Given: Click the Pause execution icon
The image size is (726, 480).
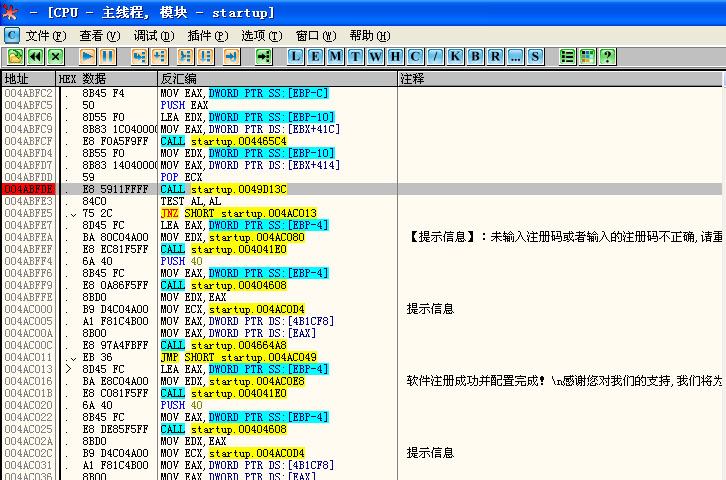Looking at the screenshot, I should point(107,56).
